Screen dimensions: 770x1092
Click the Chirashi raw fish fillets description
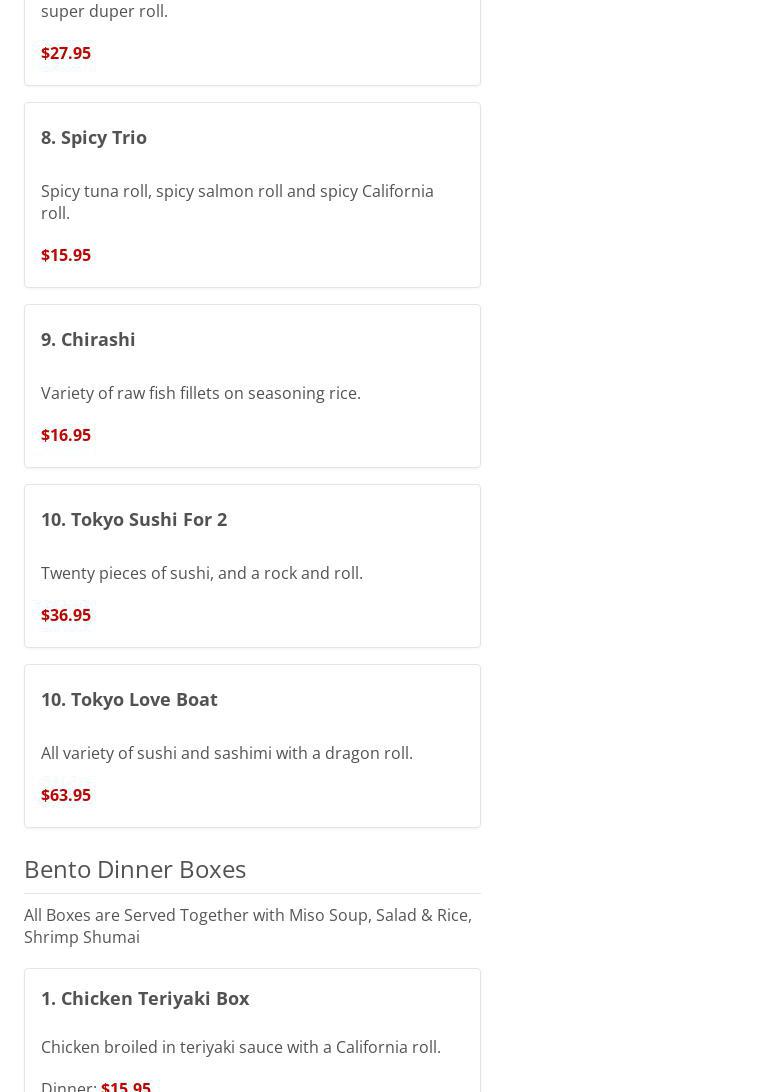[x=201, y=393]
